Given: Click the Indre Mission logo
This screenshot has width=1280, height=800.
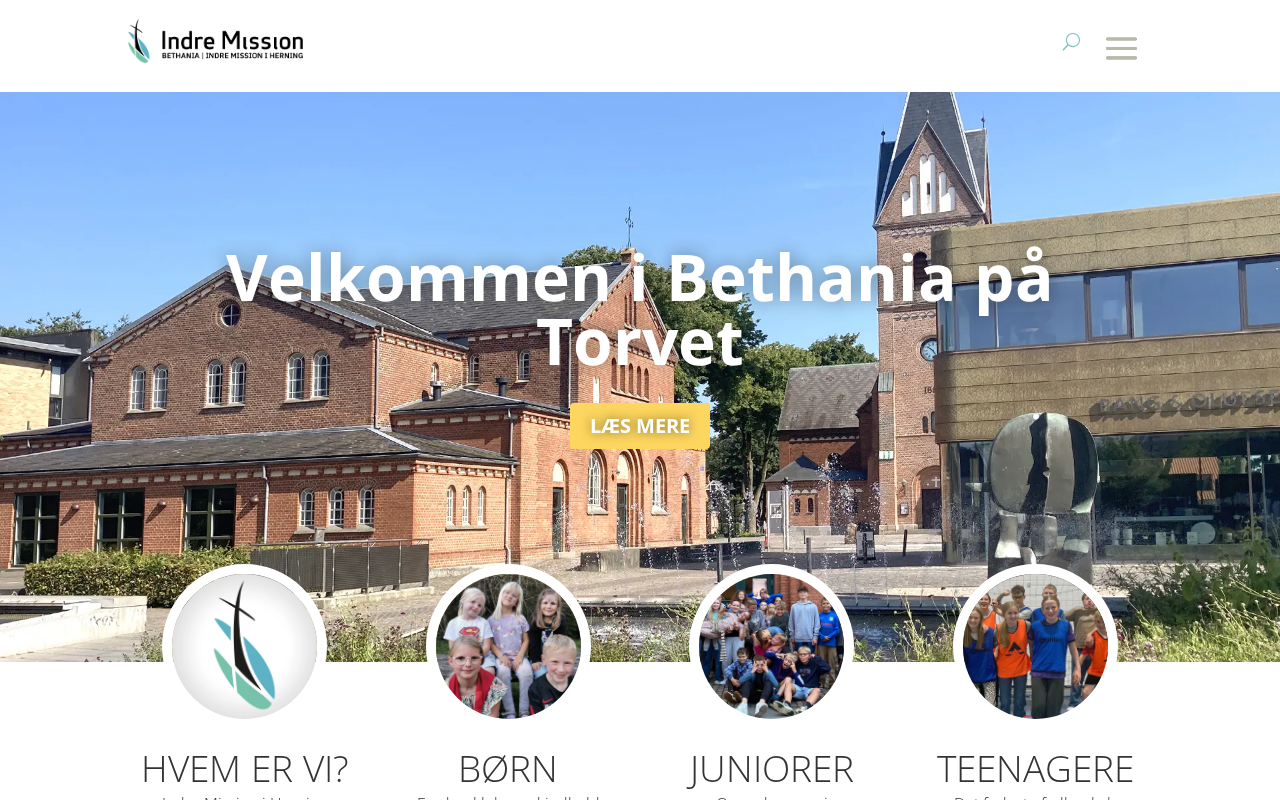Looking at the screenshot, I should [x=216, y=41].
